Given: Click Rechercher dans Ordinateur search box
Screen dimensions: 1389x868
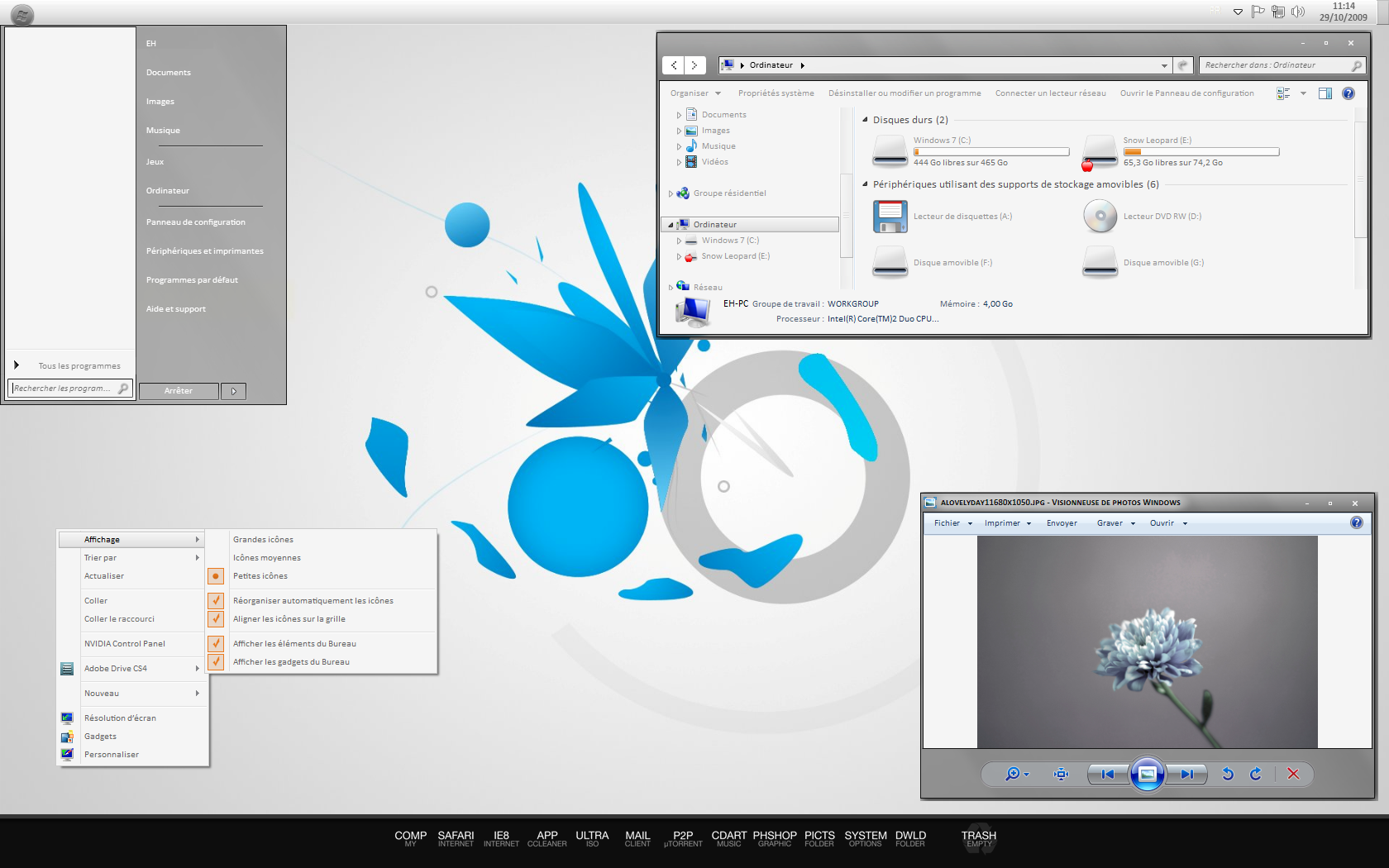Looking at the screenshot, I should tap(1282, 65).
